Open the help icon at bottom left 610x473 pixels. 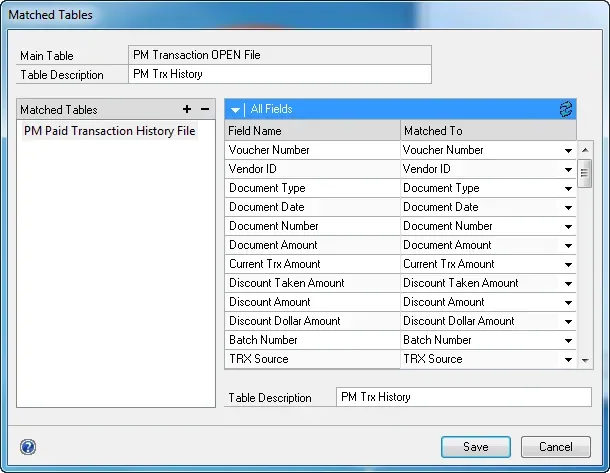point(28,447)
